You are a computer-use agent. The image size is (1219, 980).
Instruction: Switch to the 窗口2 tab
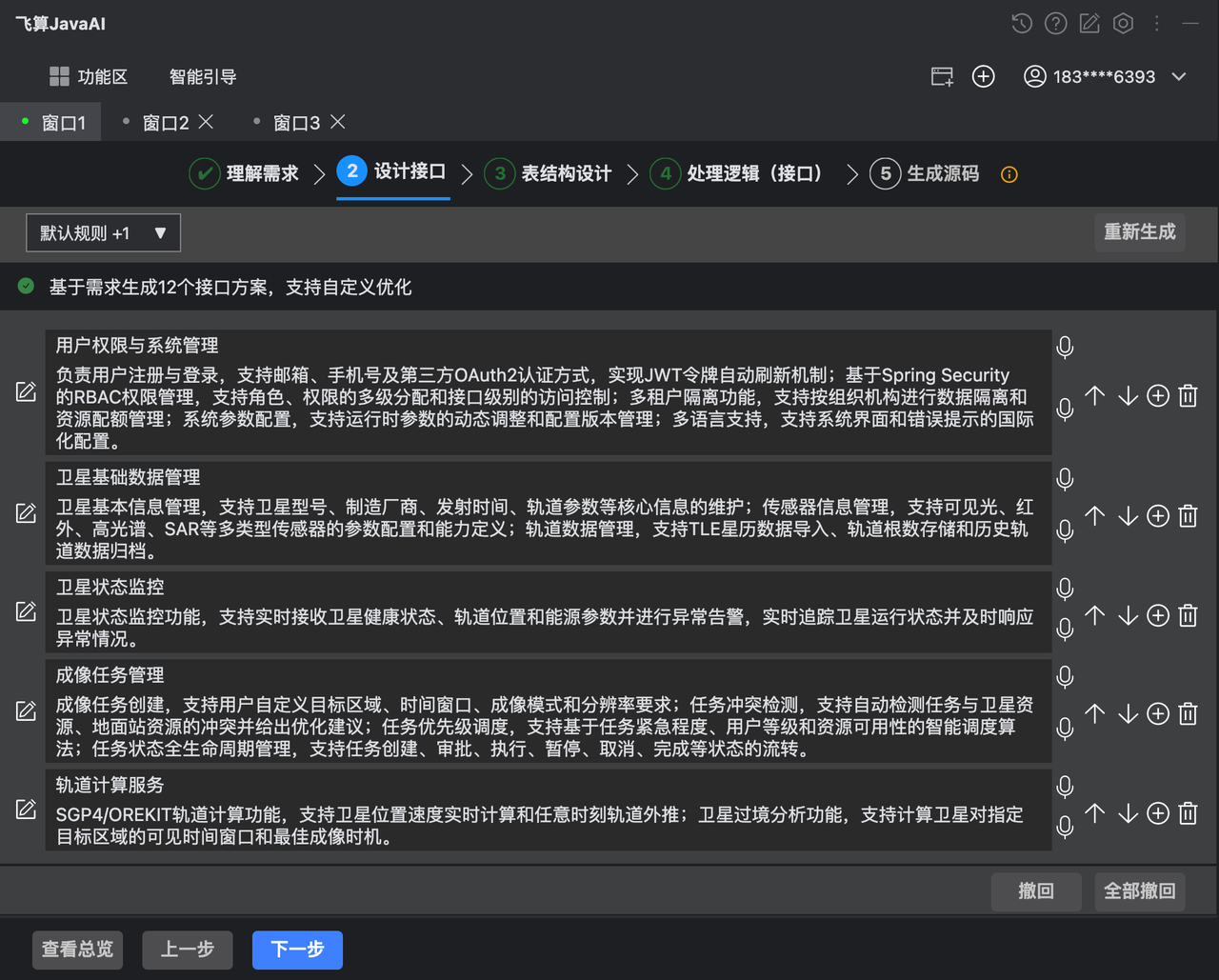pyautogui.click(x=165, y=123)
